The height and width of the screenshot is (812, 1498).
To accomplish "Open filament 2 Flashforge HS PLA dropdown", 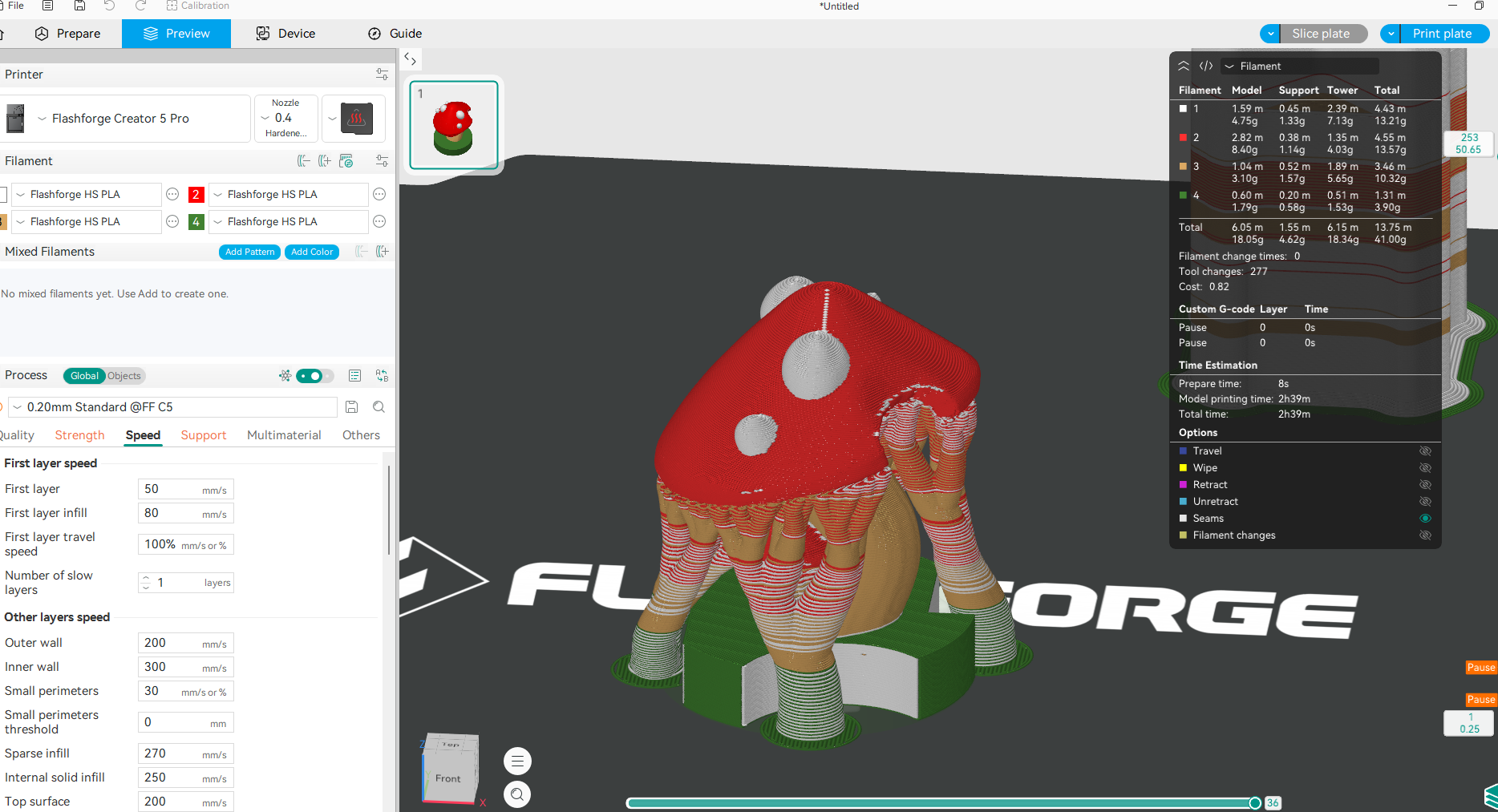I will tap(288, 195).
